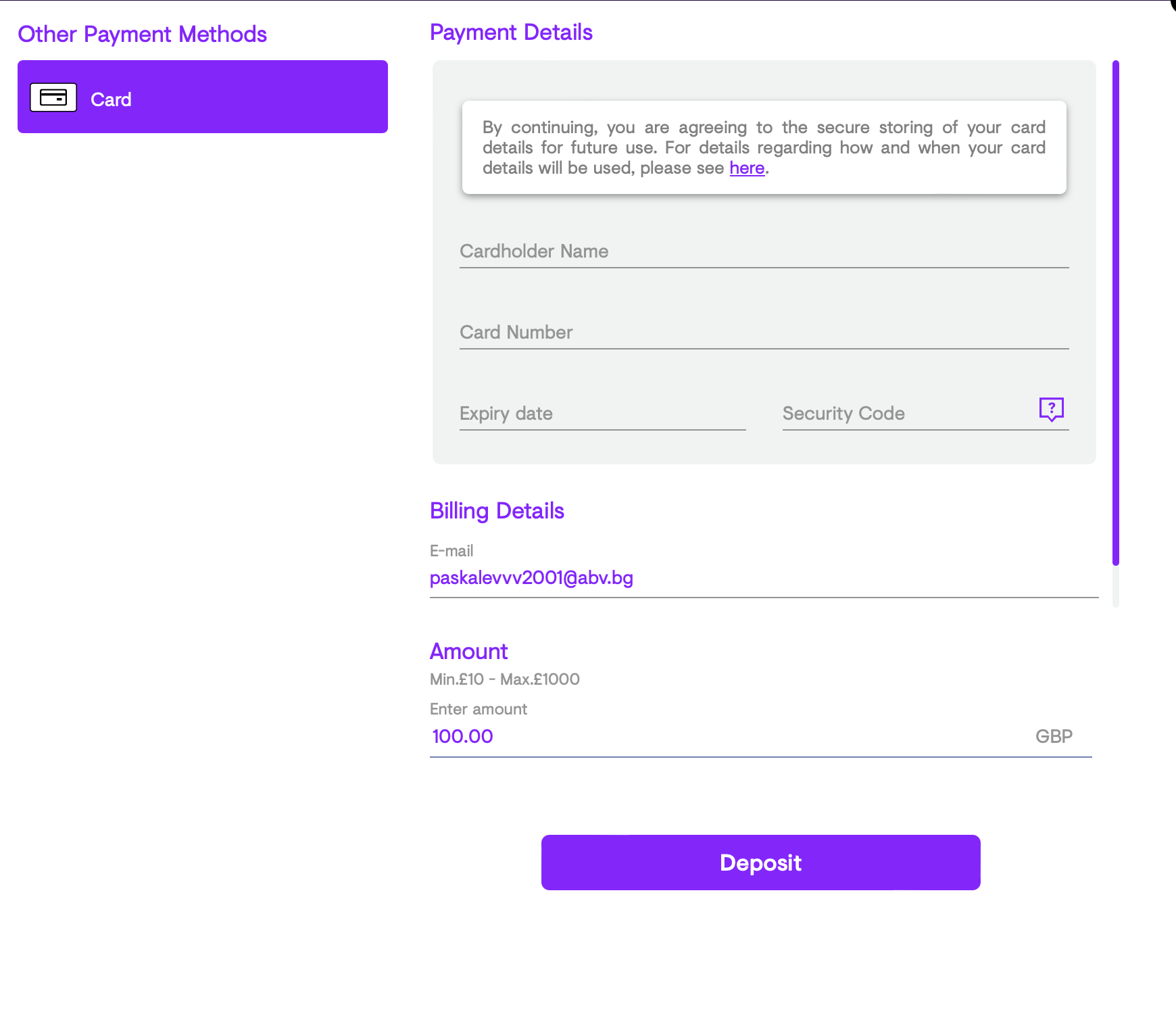Viewport: 1176px width, 1018px height.
Task: Click the GBP currency label
Action: (1054, 737)
